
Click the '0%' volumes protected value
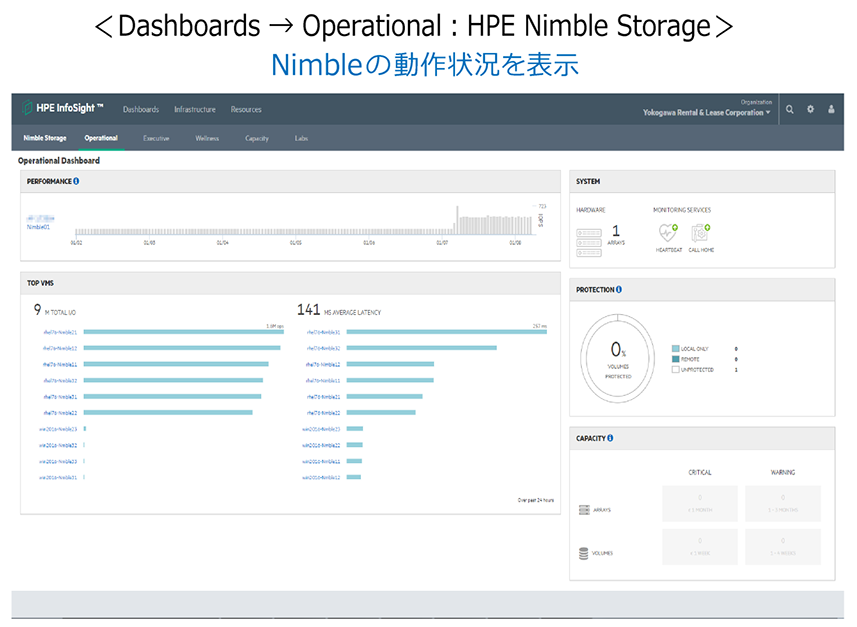click(x=618, y=349)
